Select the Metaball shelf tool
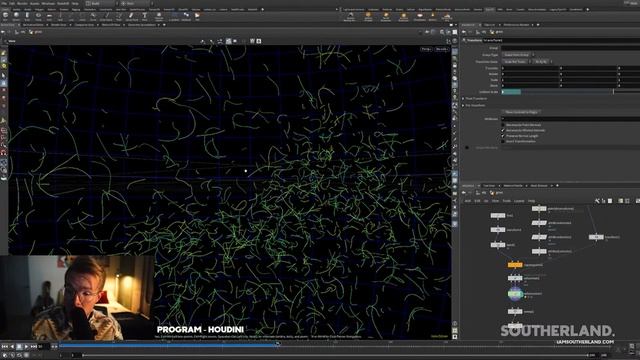 186,16
